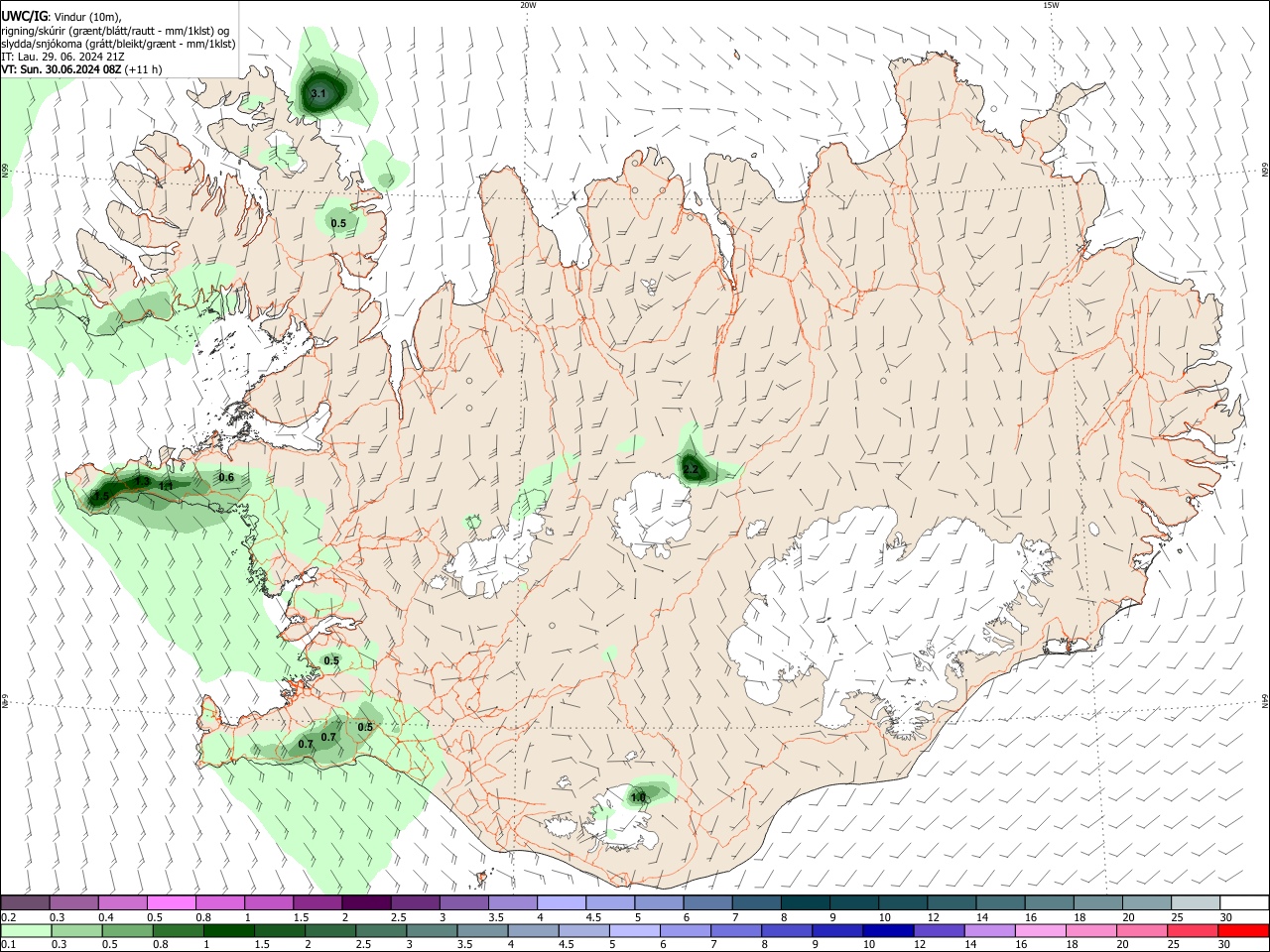Click the 20W longitude label
The width and height of the screenshot is (1270, 952).
coord(528,5)
